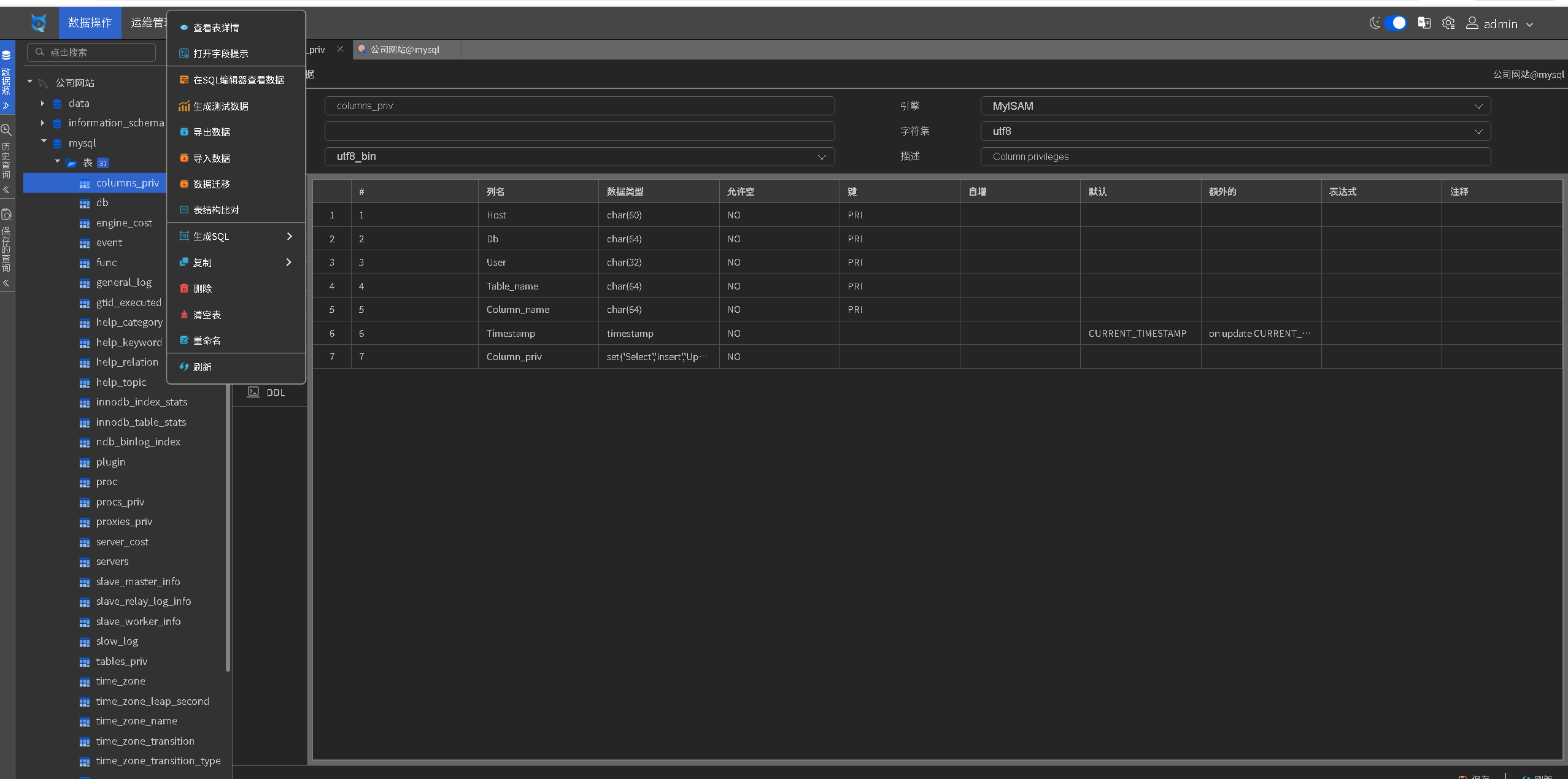Choose 导出数据 from context menu
The width and height of the screenshot is (1568, 779).
(212, 132)
